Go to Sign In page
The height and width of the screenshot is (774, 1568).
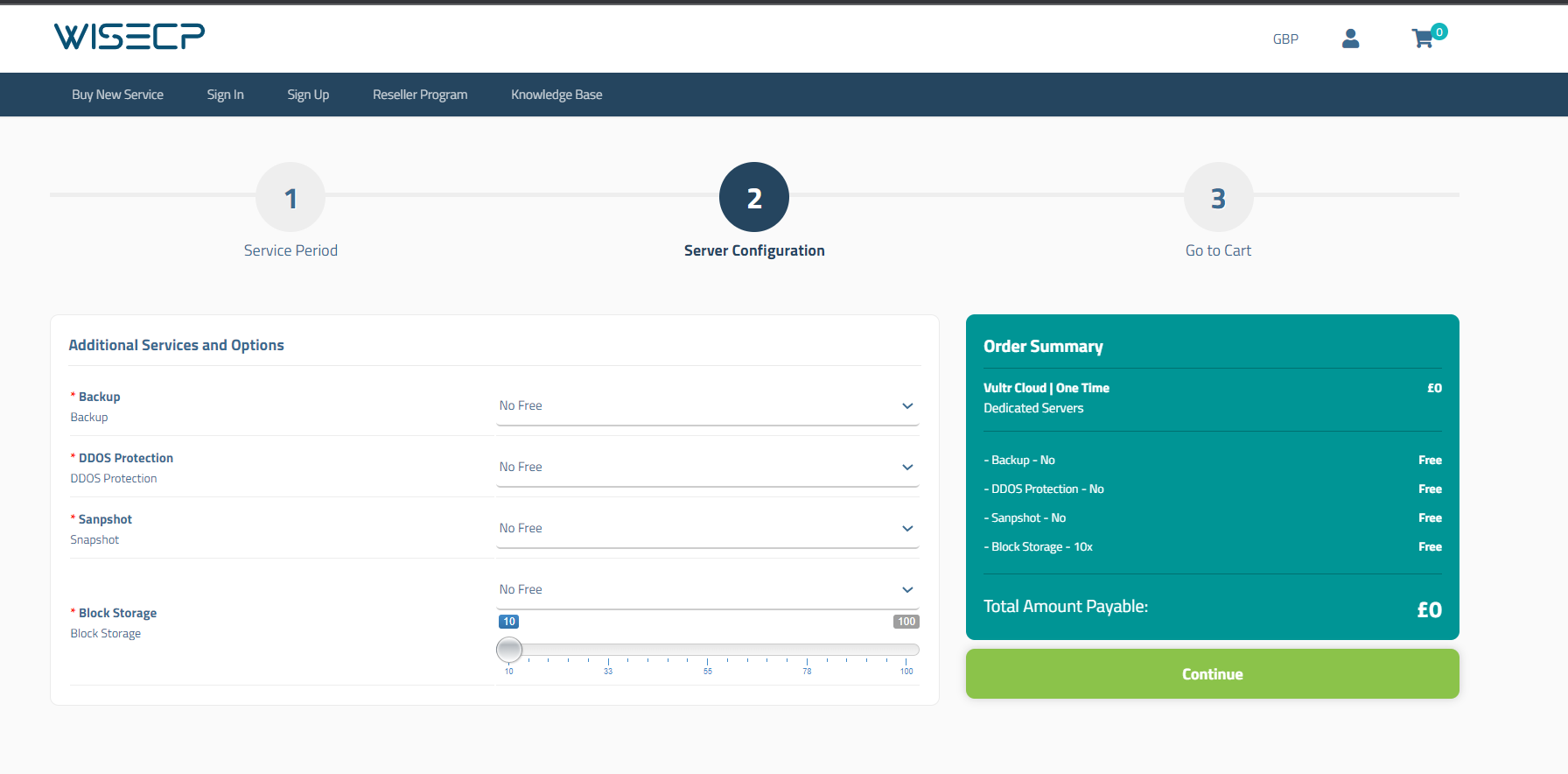(x=225, y=95)
